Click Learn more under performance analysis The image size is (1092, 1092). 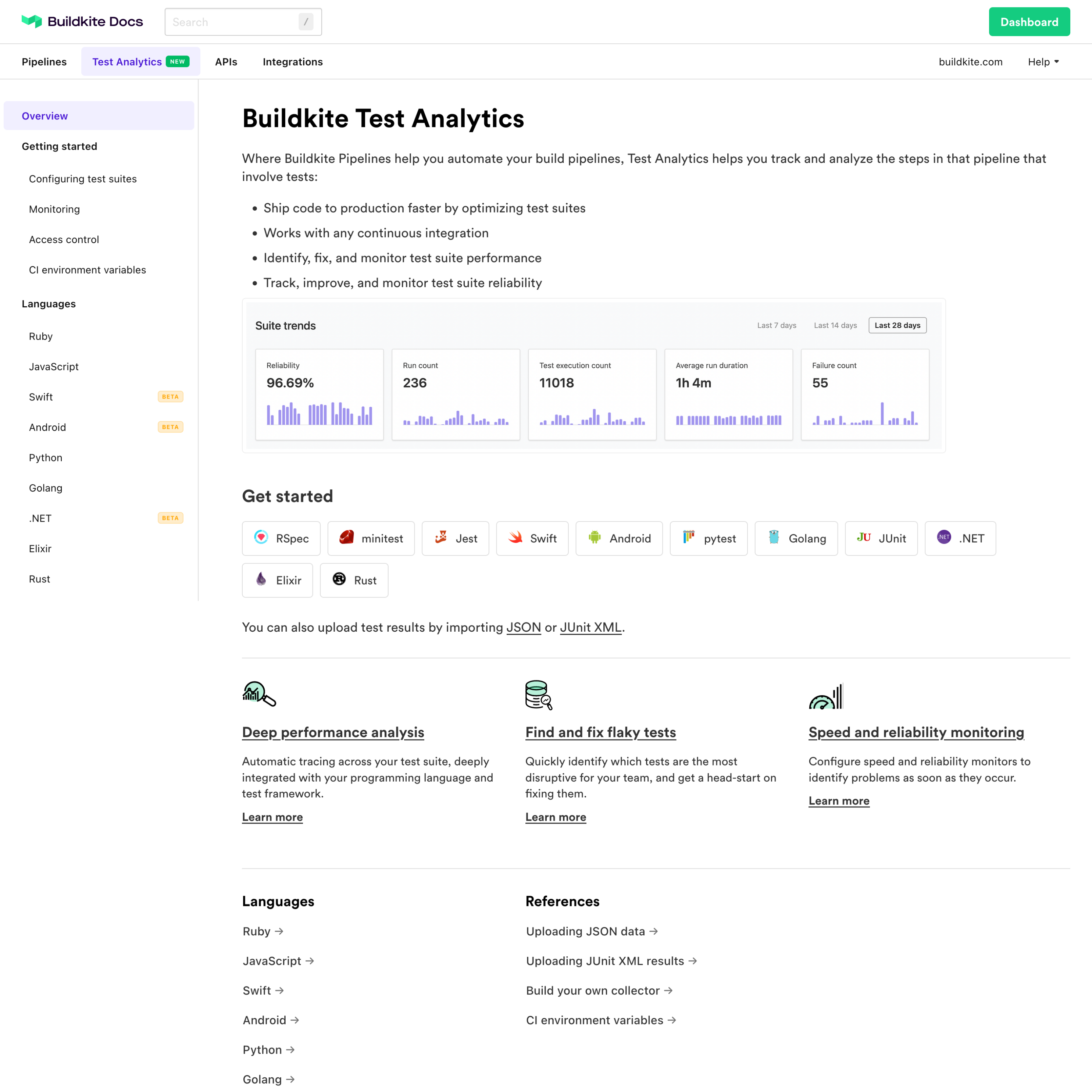tap(272, 817)
